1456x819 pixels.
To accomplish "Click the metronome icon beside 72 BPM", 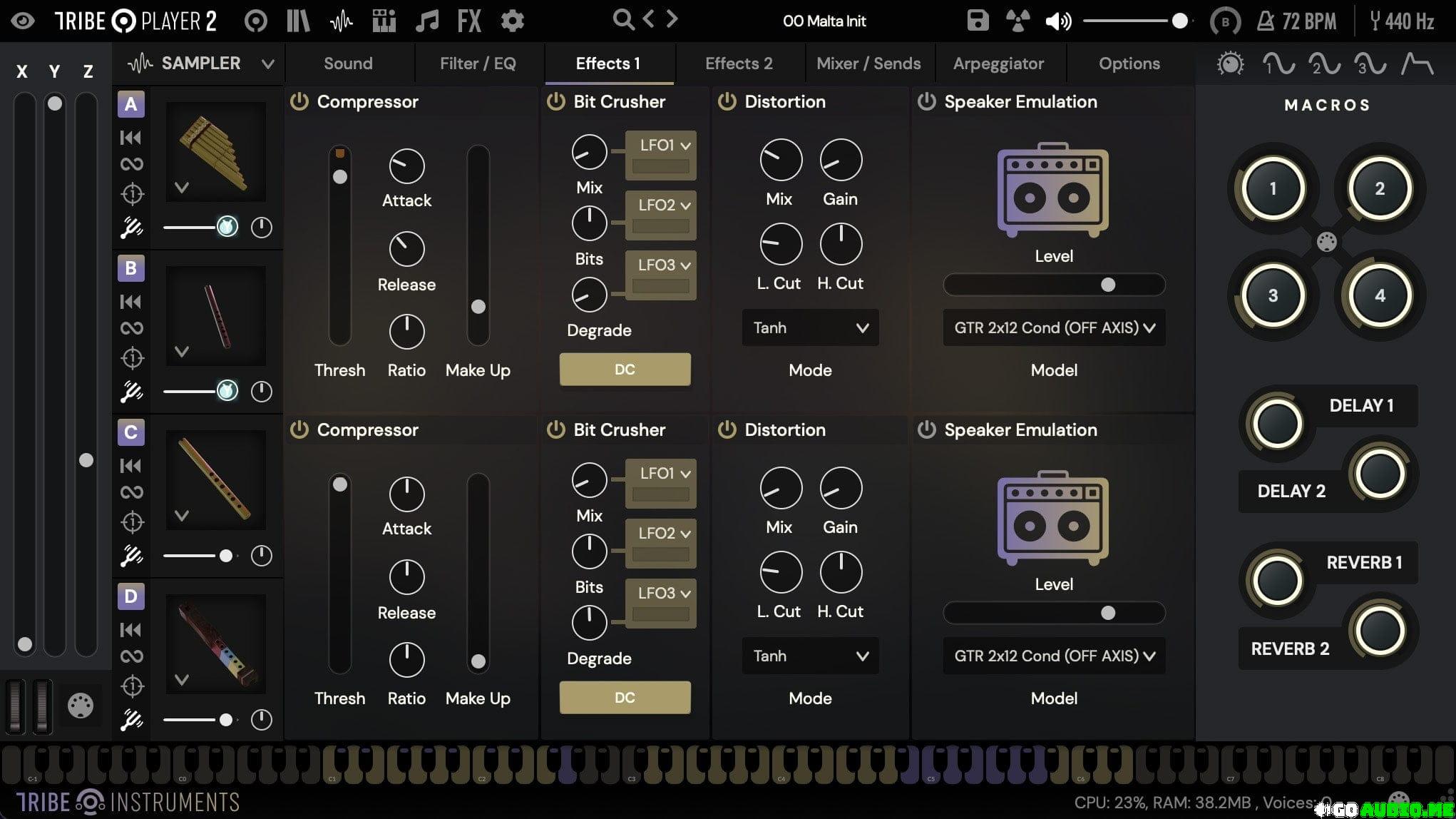I will 1265,21.
